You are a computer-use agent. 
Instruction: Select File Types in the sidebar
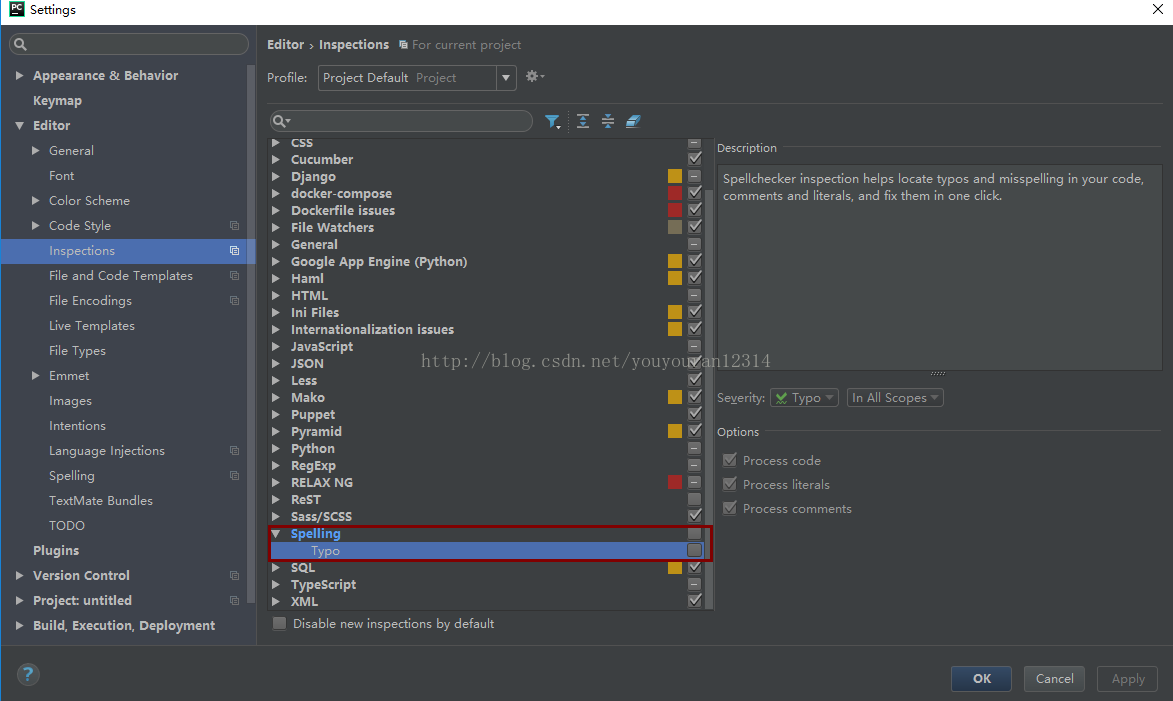click(x=77, y=351)
